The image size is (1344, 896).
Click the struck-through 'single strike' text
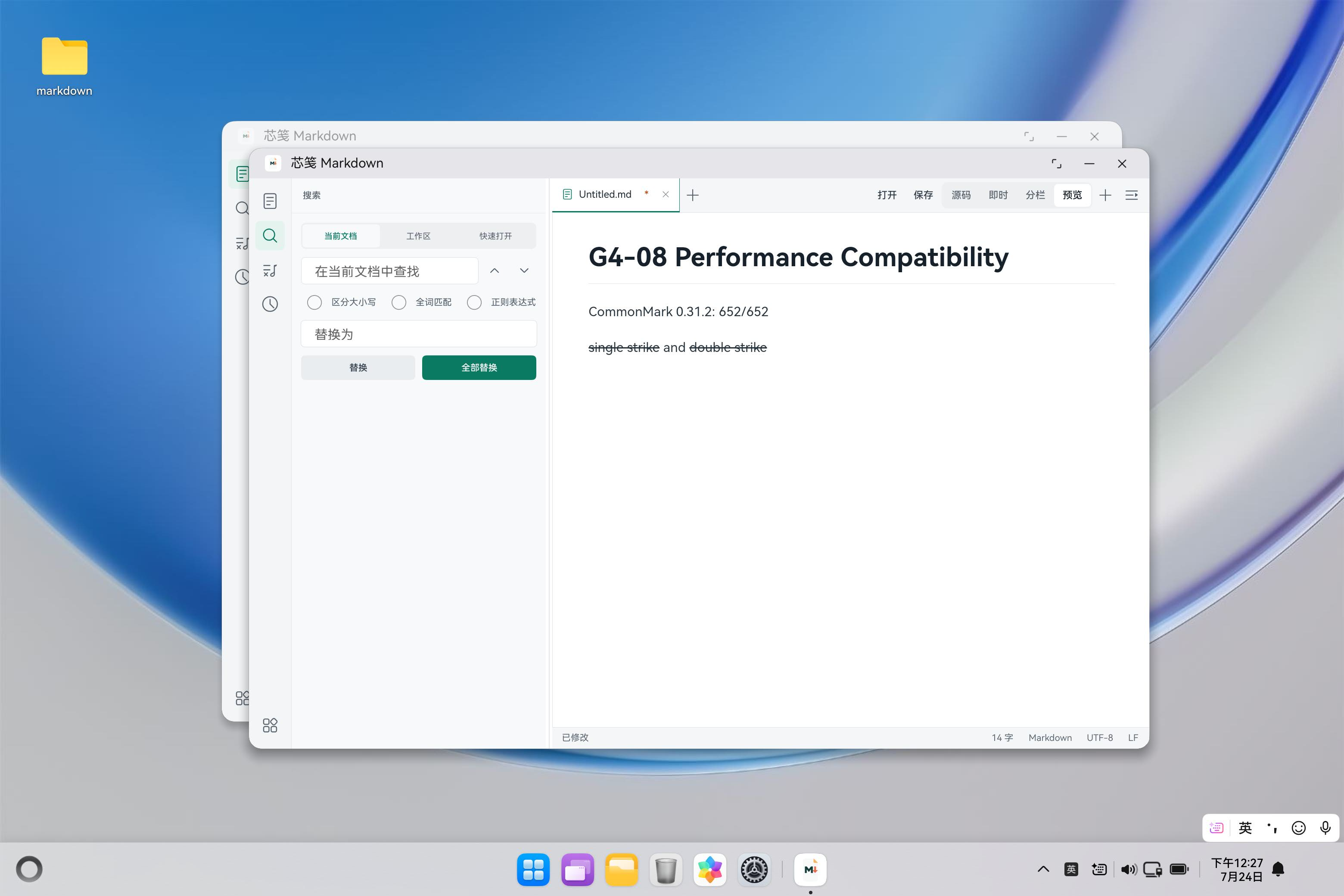point(624,348)
